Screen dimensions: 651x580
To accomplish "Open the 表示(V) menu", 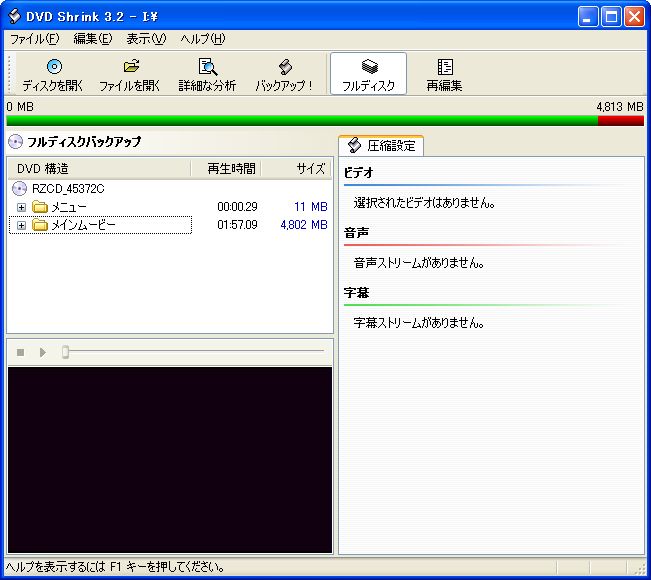I will point(146,39).
